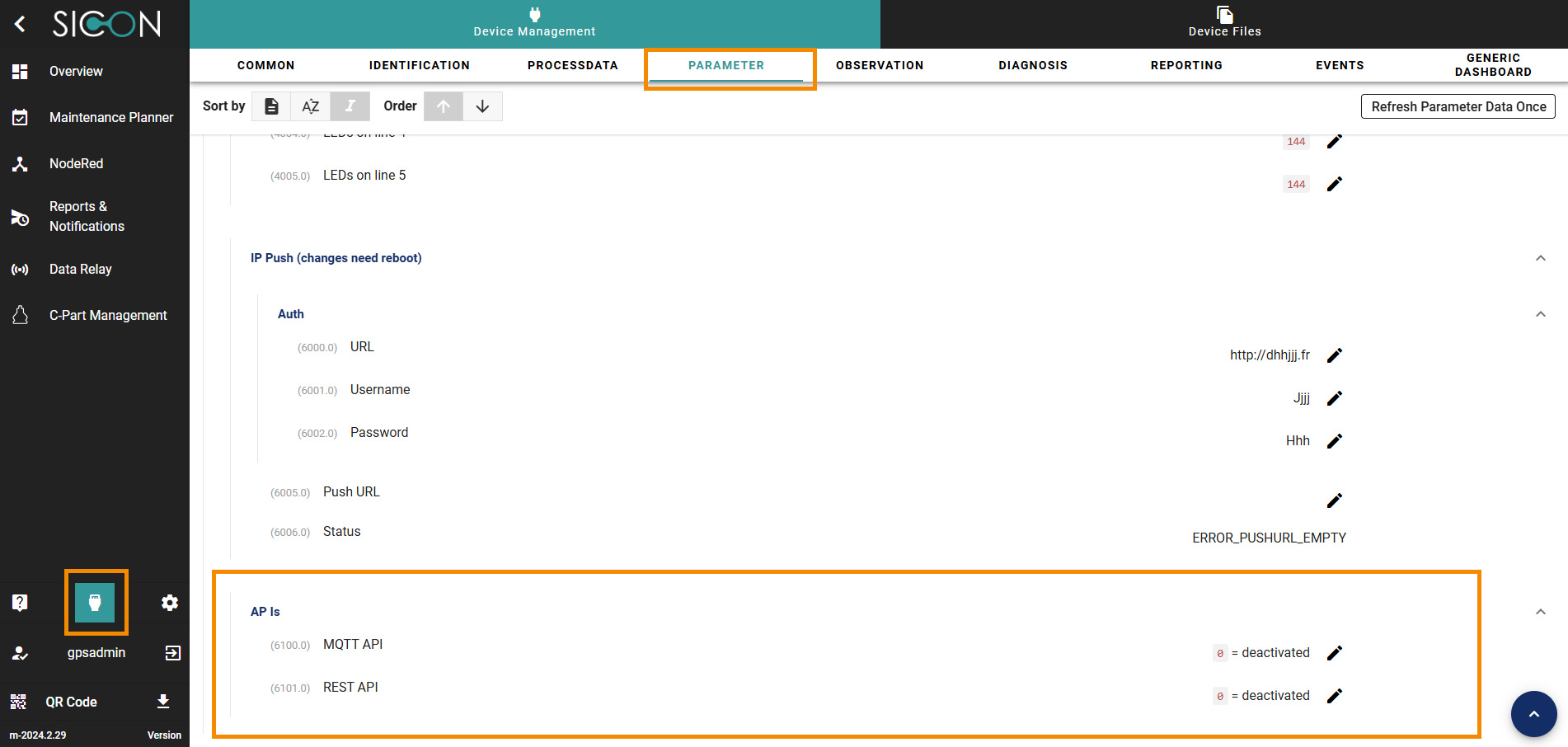Switch to the DIAGNOSIS tab
Screen dimensions: 1568x747
1032,65
